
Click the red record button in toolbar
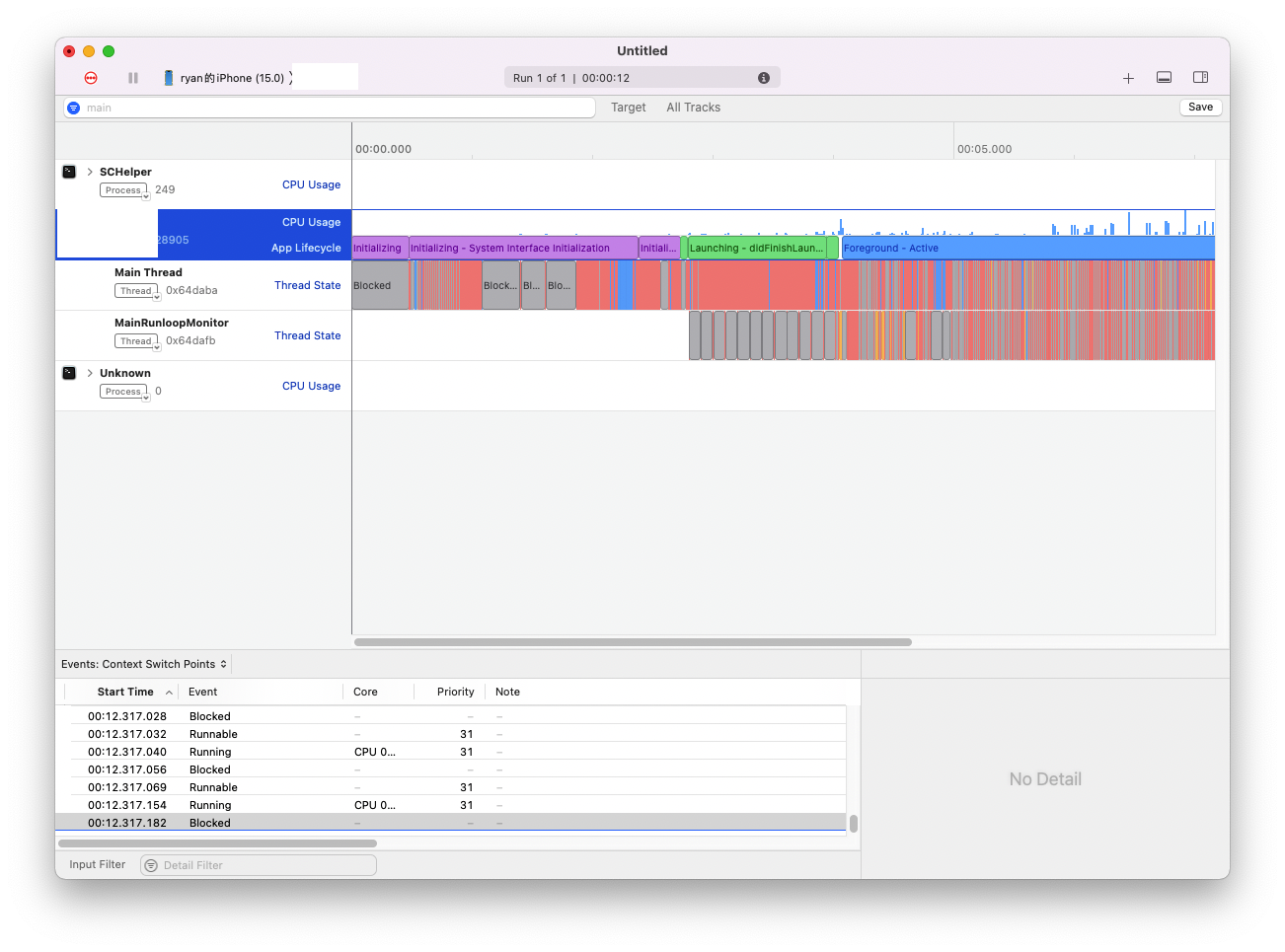pyautogui.click(x=91, y=78)
